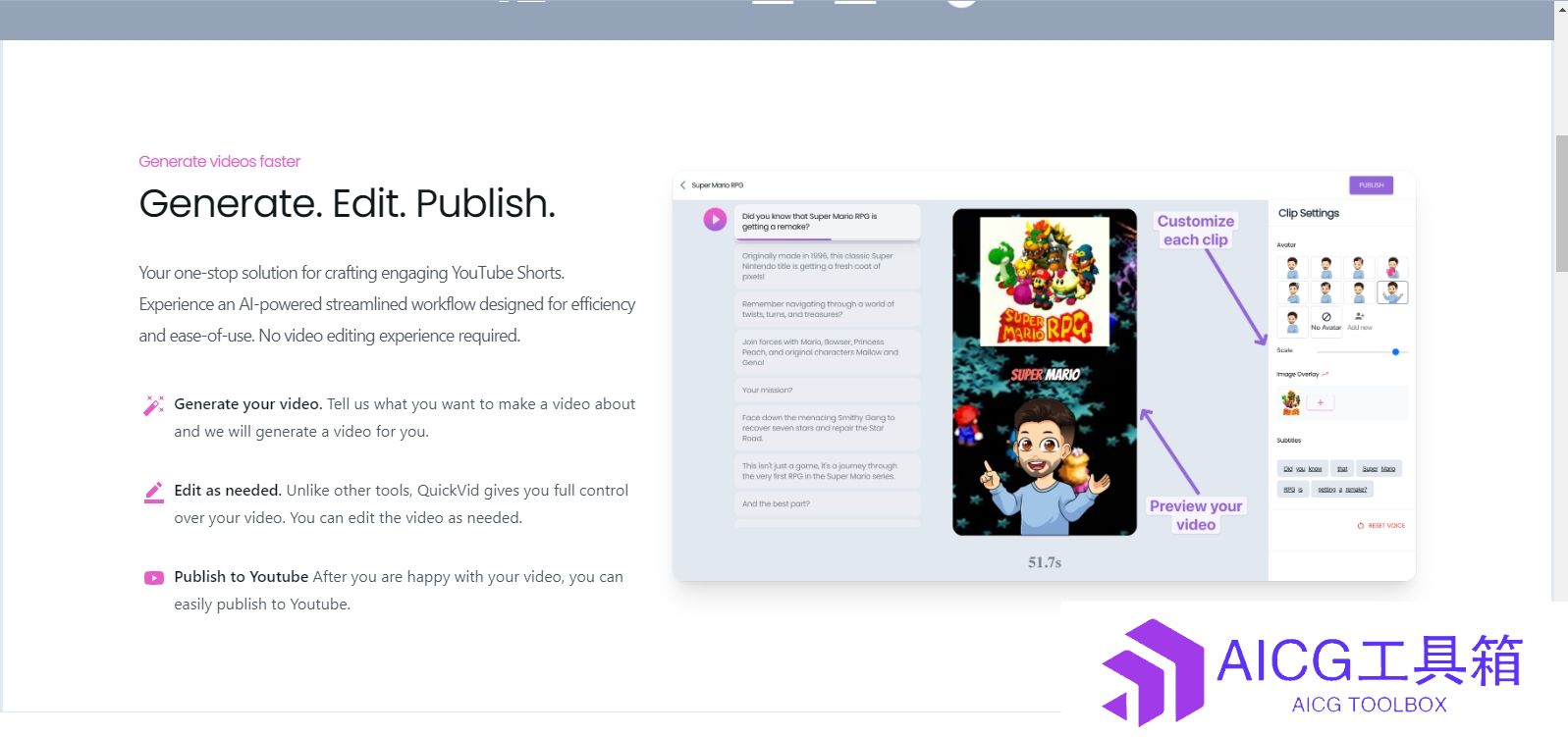
Task: Go back using the arrow beside Super Mario RPG
Action: [683, 184]
